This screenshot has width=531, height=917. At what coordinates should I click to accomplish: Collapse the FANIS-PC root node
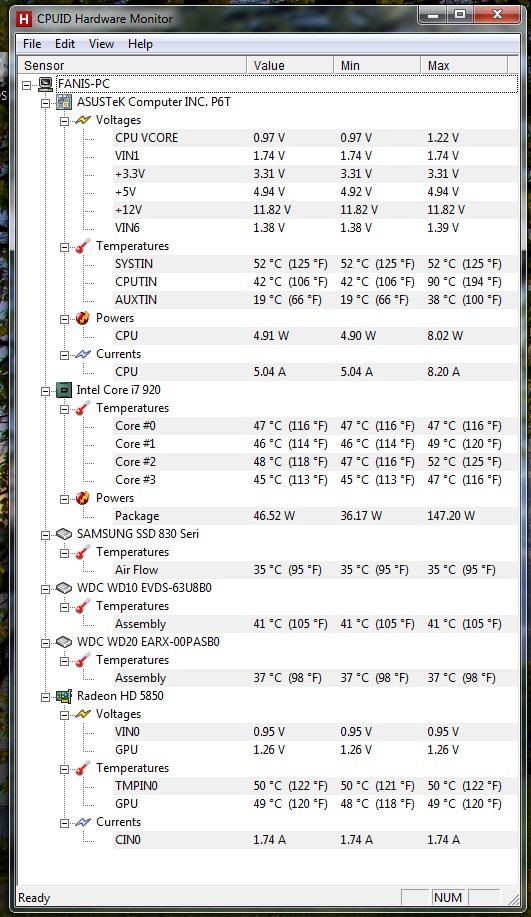[26, 85]
